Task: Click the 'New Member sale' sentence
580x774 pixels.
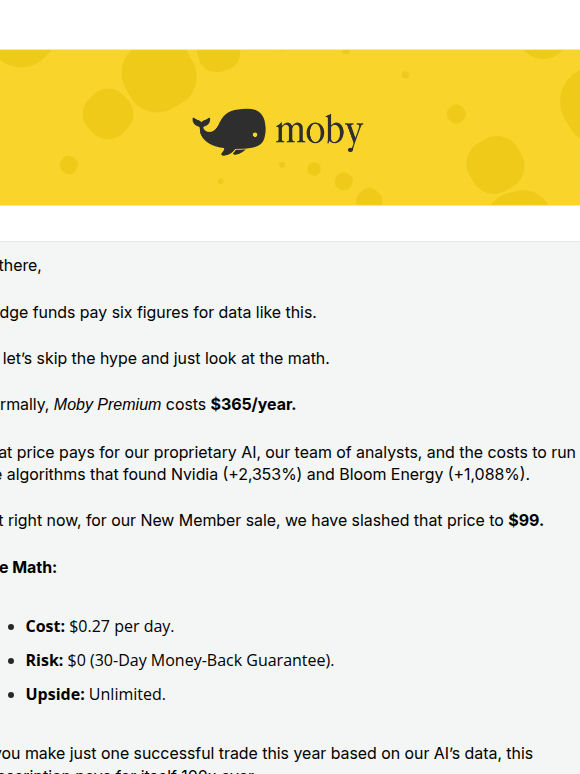Action: [x=271, y=521]
